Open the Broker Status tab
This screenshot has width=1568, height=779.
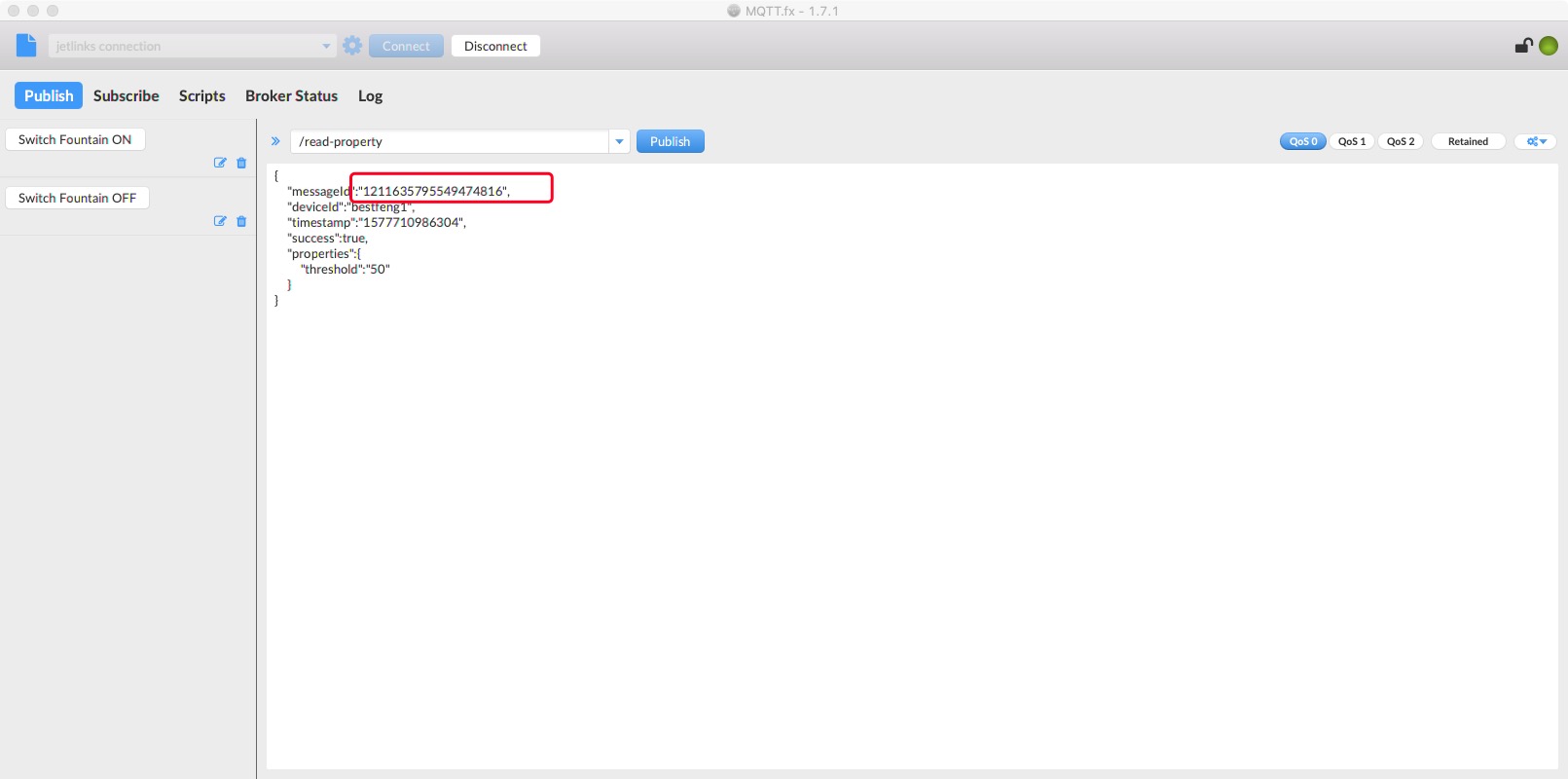[x=291, y=95]
